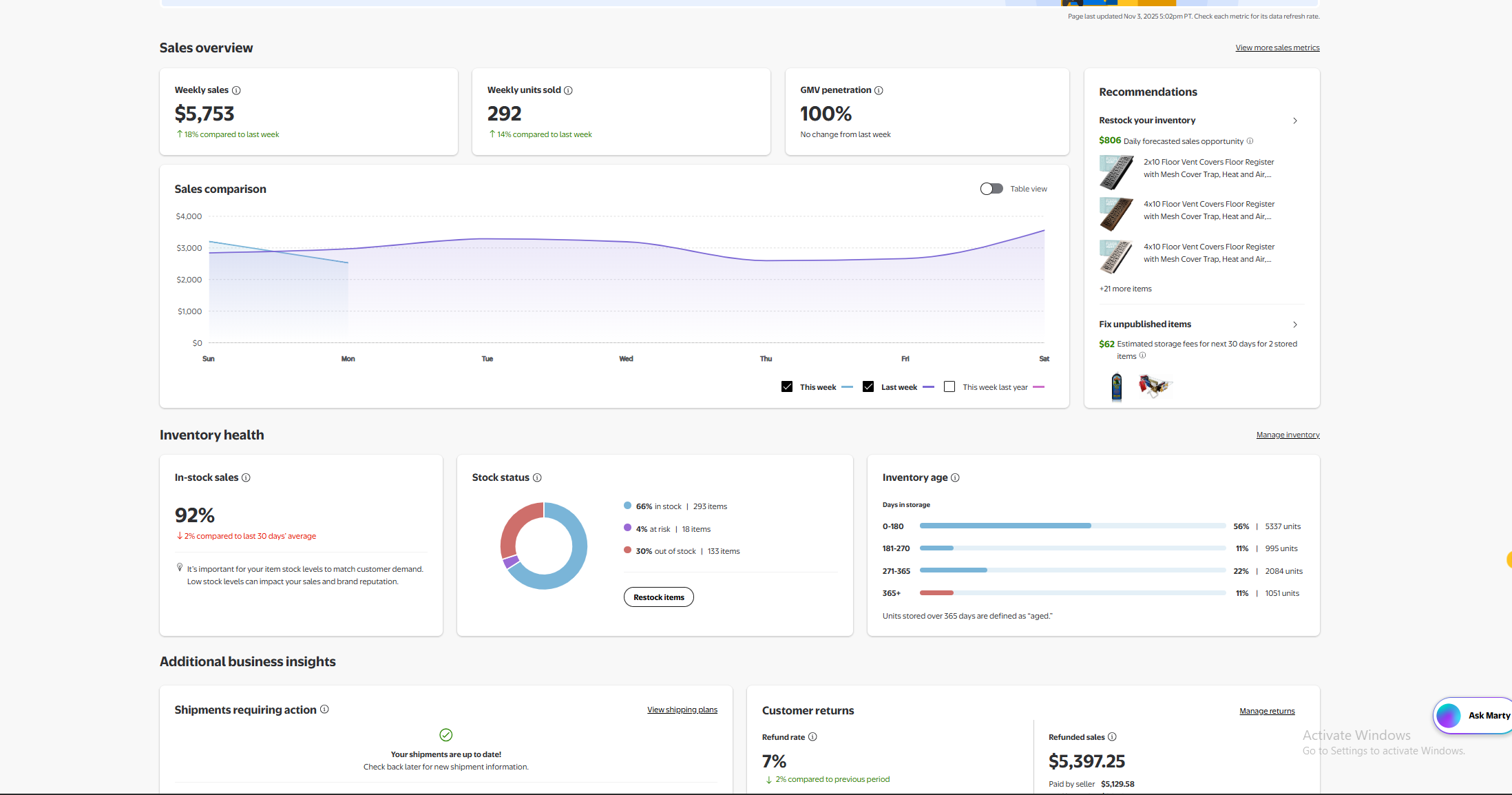Click the Stock status info icon

[x=537, y=477]
